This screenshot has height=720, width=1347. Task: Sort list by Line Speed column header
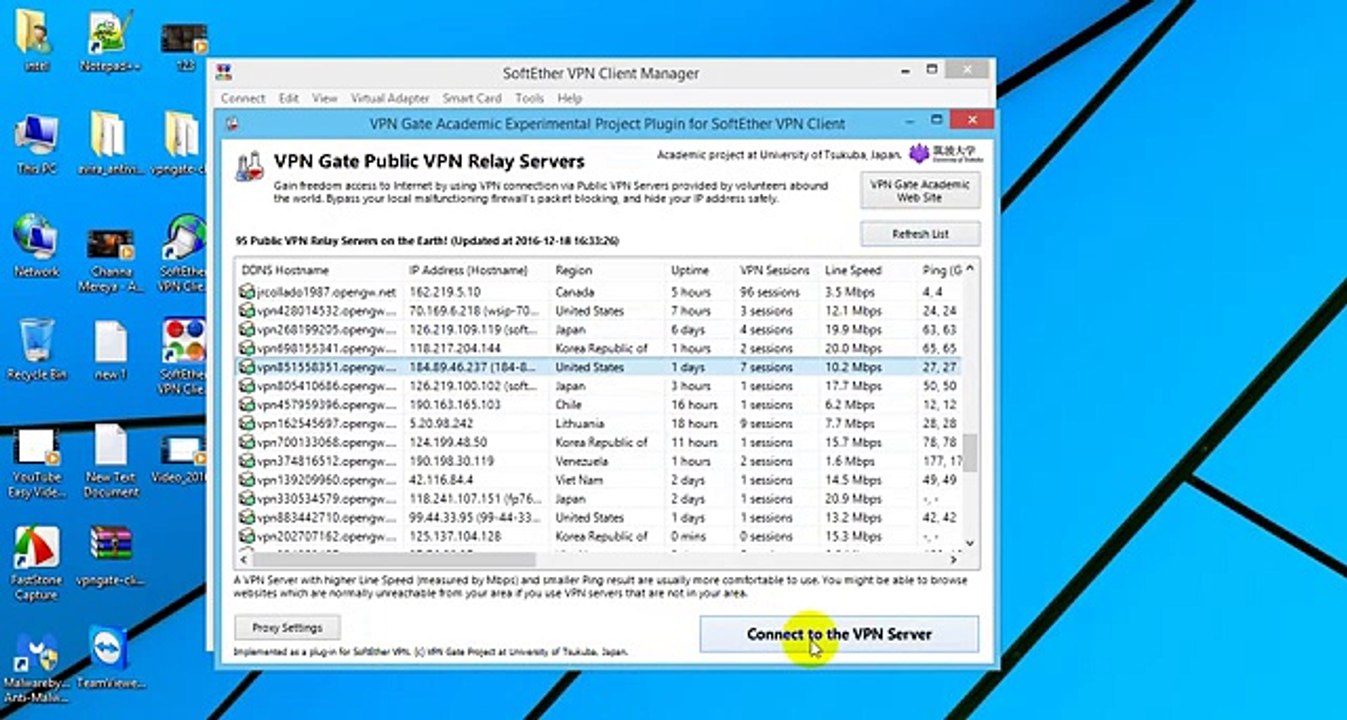867,270
